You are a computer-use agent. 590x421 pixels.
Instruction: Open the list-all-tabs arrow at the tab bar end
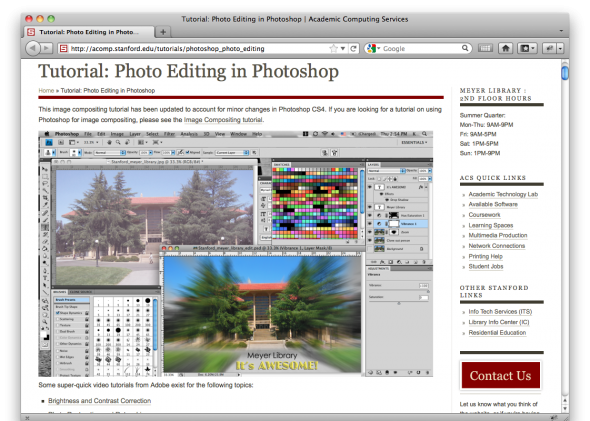point(561,31)
